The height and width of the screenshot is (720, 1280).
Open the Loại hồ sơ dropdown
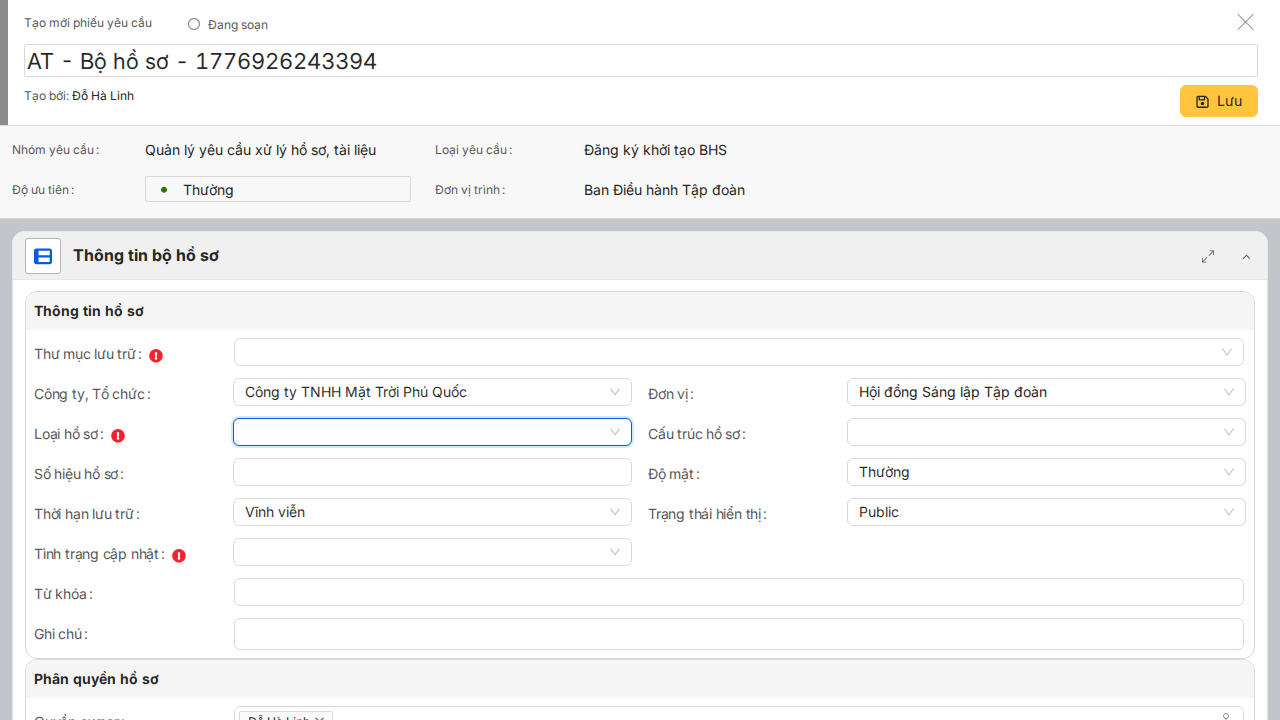432,432
